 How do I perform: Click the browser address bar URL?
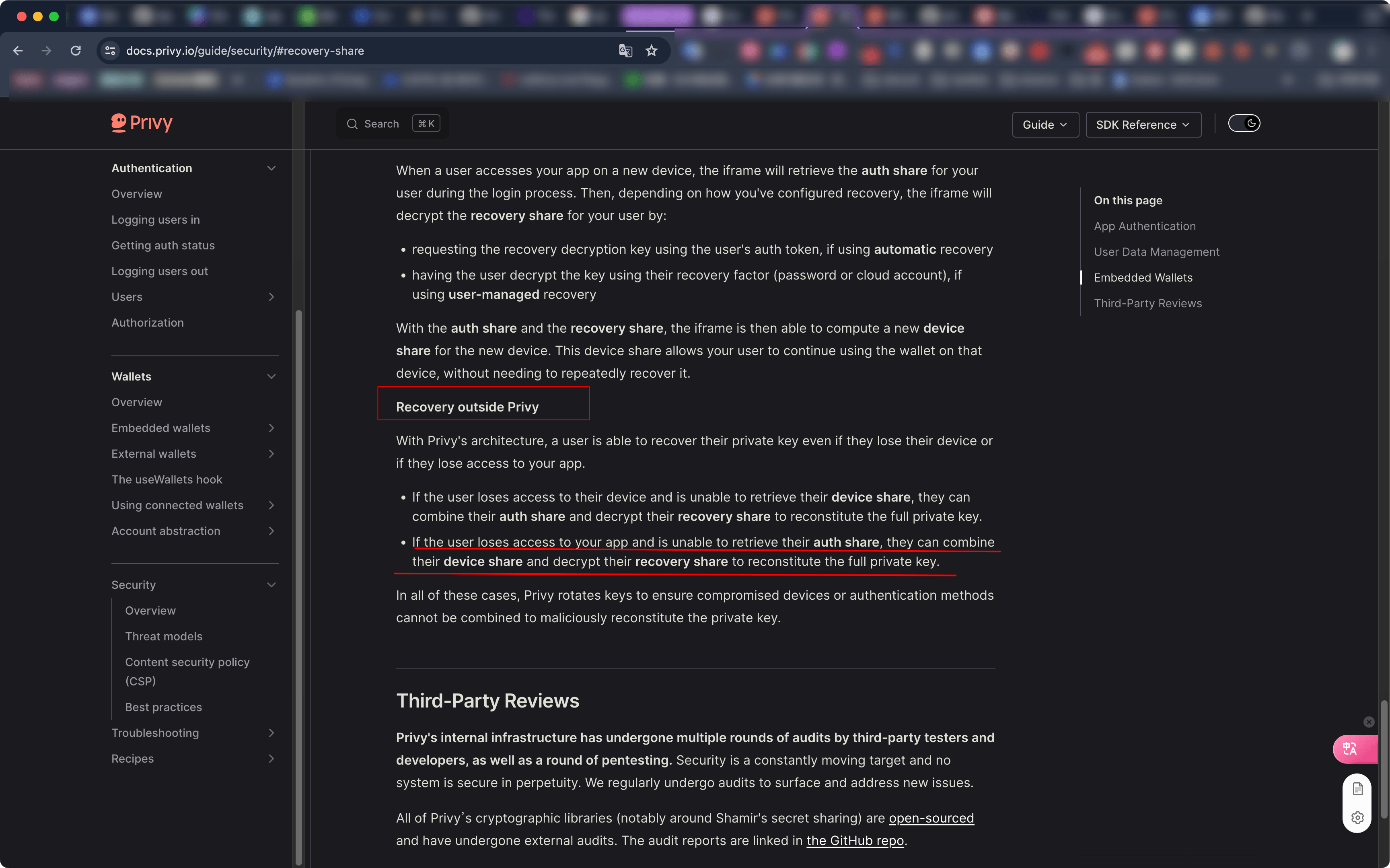pyautogui.click(x=245, y=51)
